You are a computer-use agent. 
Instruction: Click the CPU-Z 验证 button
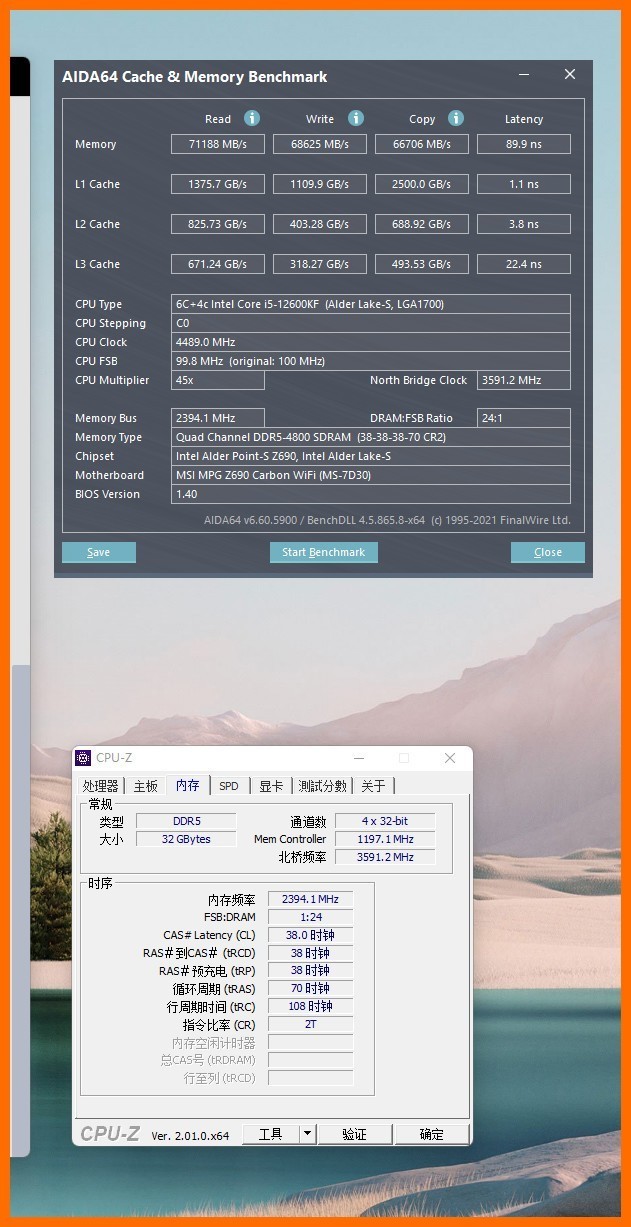354,1134
